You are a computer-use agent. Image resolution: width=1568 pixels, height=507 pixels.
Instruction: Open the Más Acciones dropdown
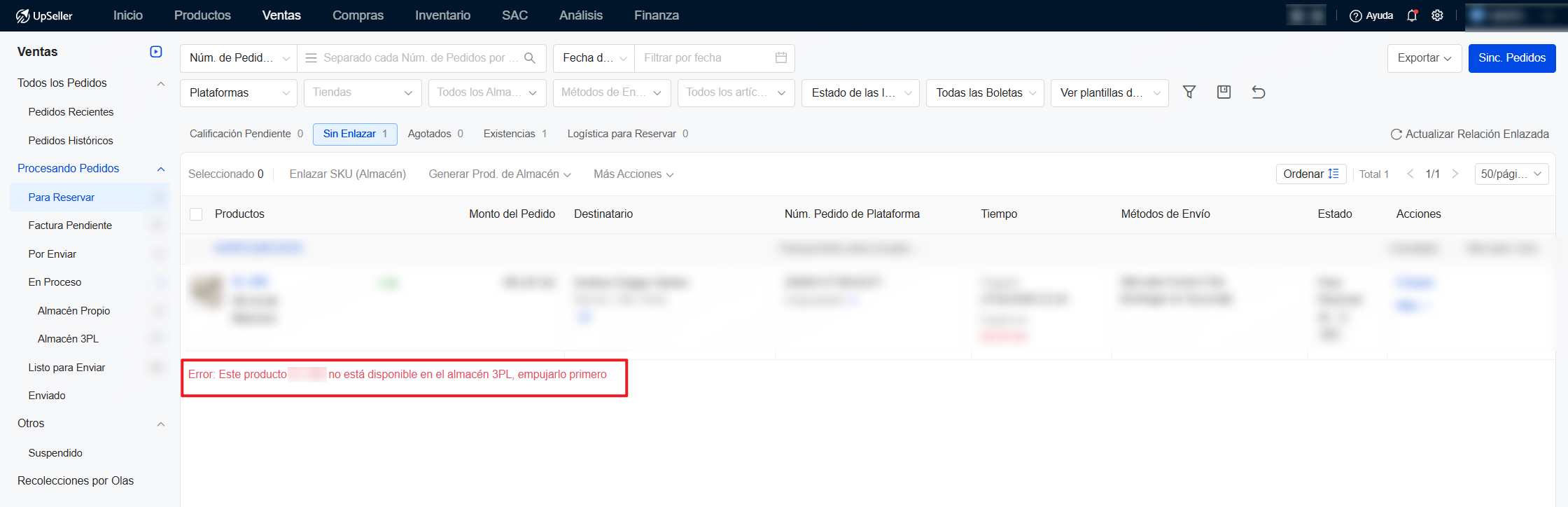tap(633, 174)
